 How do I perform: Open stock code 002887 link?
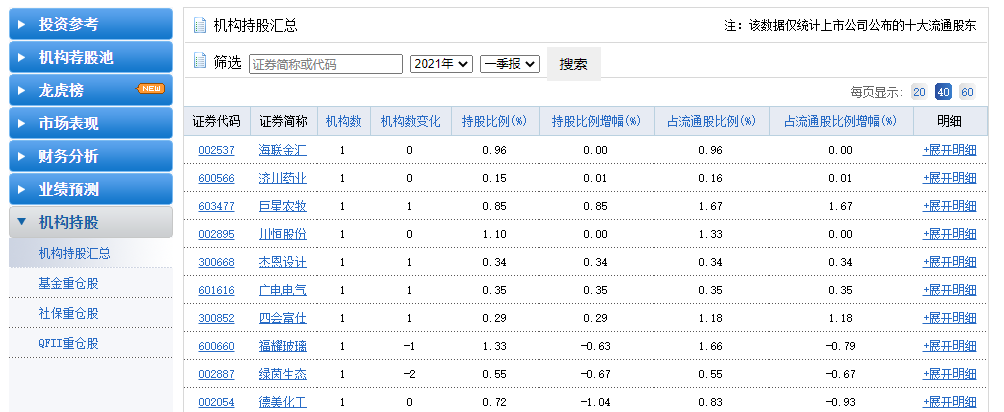216,374
